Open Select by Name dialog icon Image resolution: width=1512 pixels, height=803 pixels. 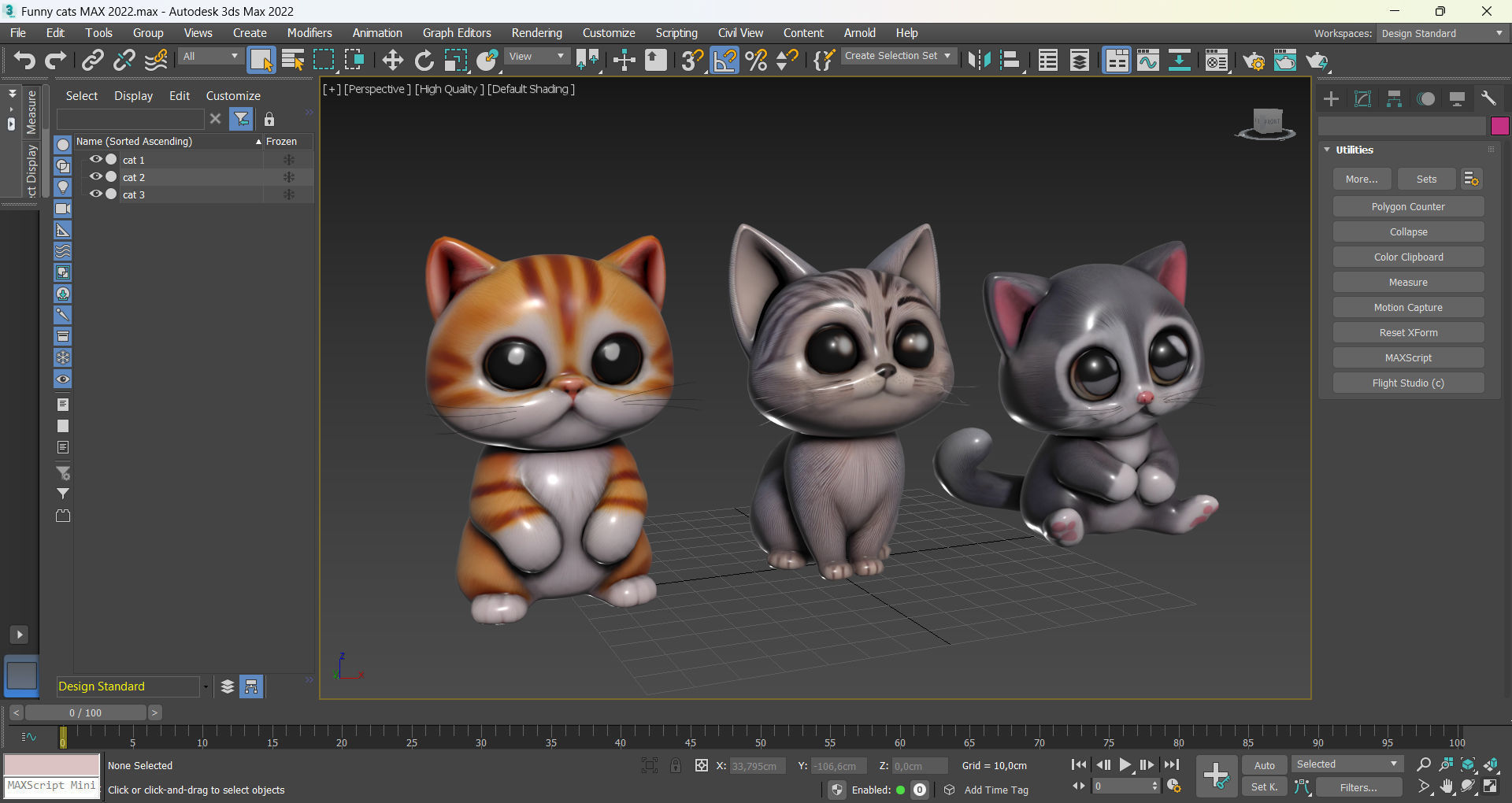(293, 60)
